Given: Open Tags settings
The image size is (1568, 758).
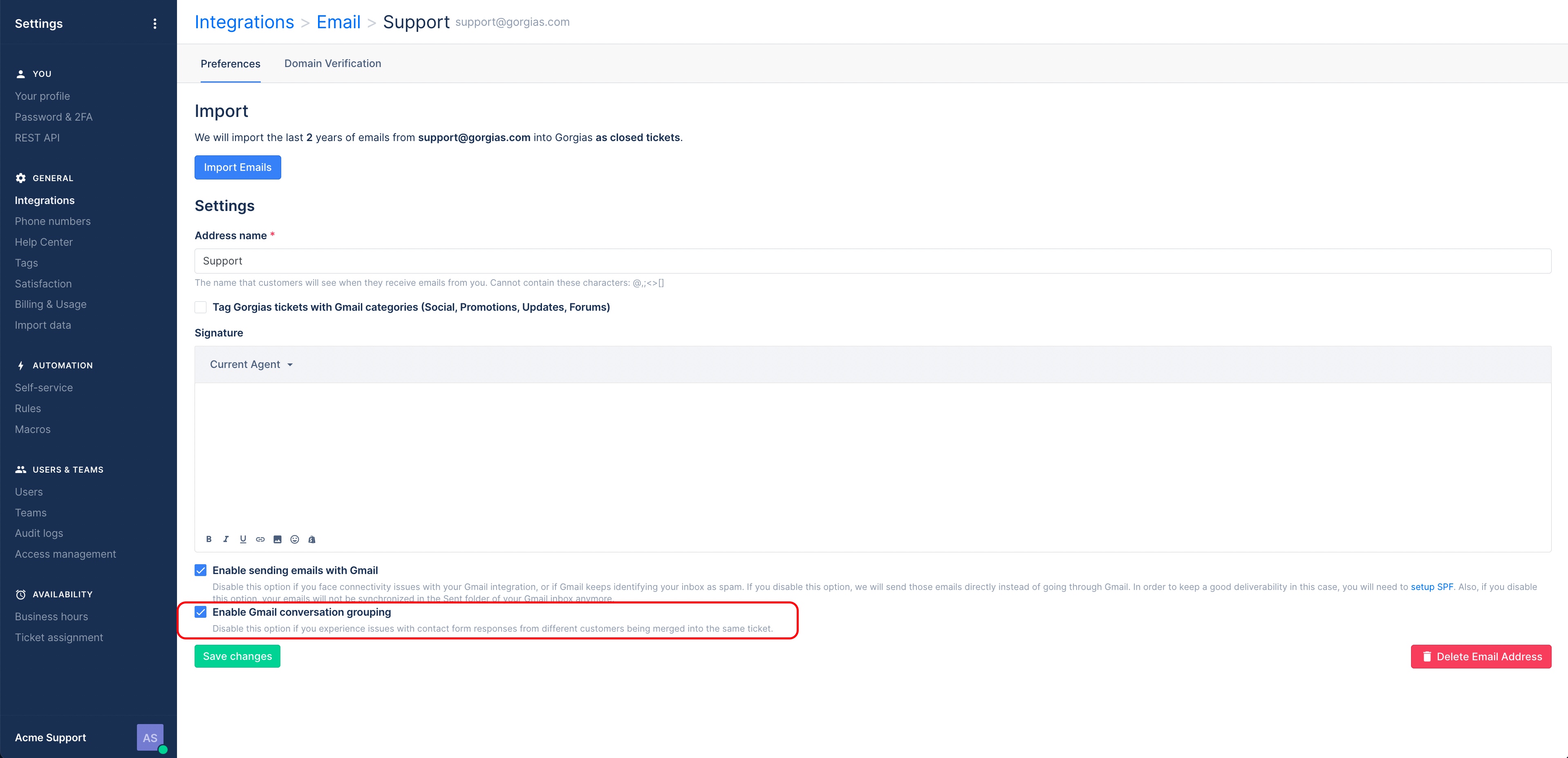Looking at the screenshot, I should (x=26, y=263).
